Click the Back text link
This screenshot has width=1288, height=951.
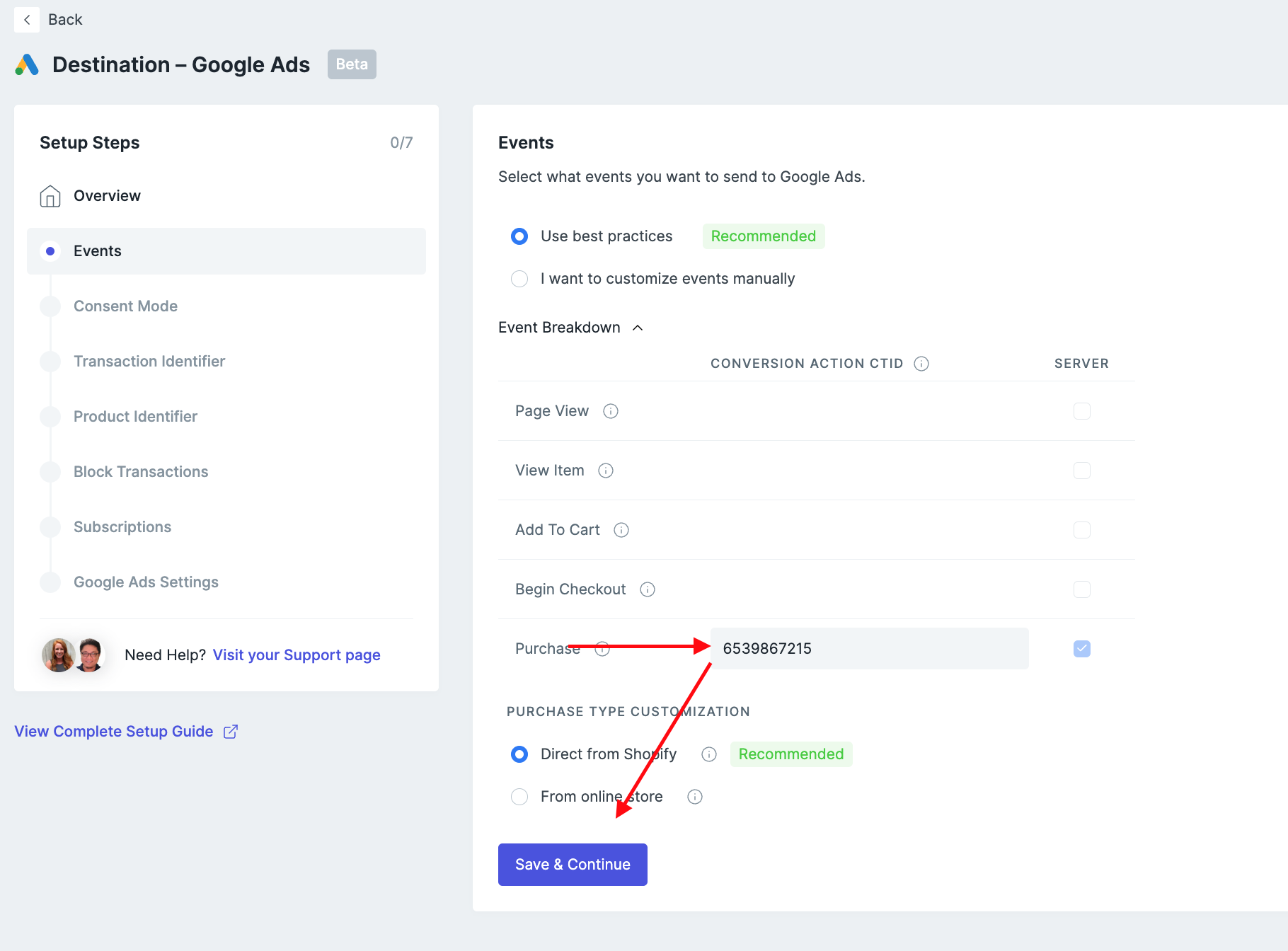pos(65,20)
